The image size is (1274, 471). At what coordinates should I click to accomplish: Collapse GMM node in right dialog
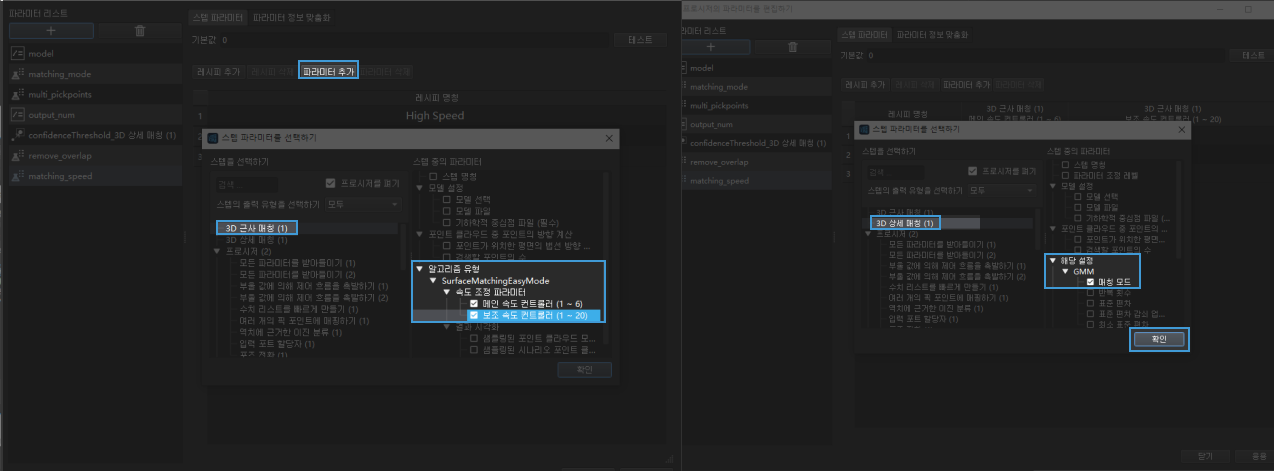tap(1066, 271)
